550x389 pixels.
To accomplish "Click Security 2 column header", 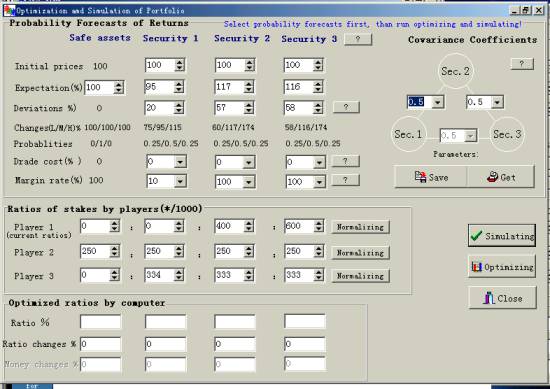I will pyautogui.click(x=242, y=38).
